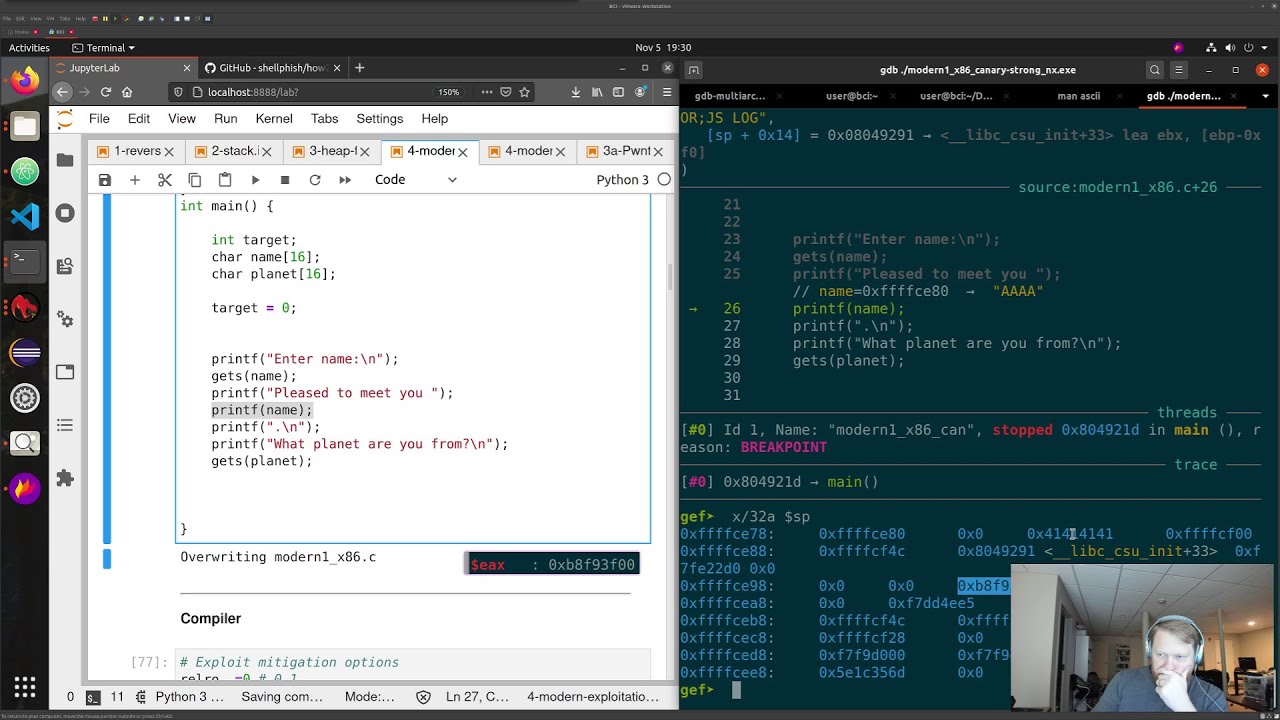This screenshot has width=1280, height=720.
Task: Open the terminal search icon
Action: (1155, 70)
